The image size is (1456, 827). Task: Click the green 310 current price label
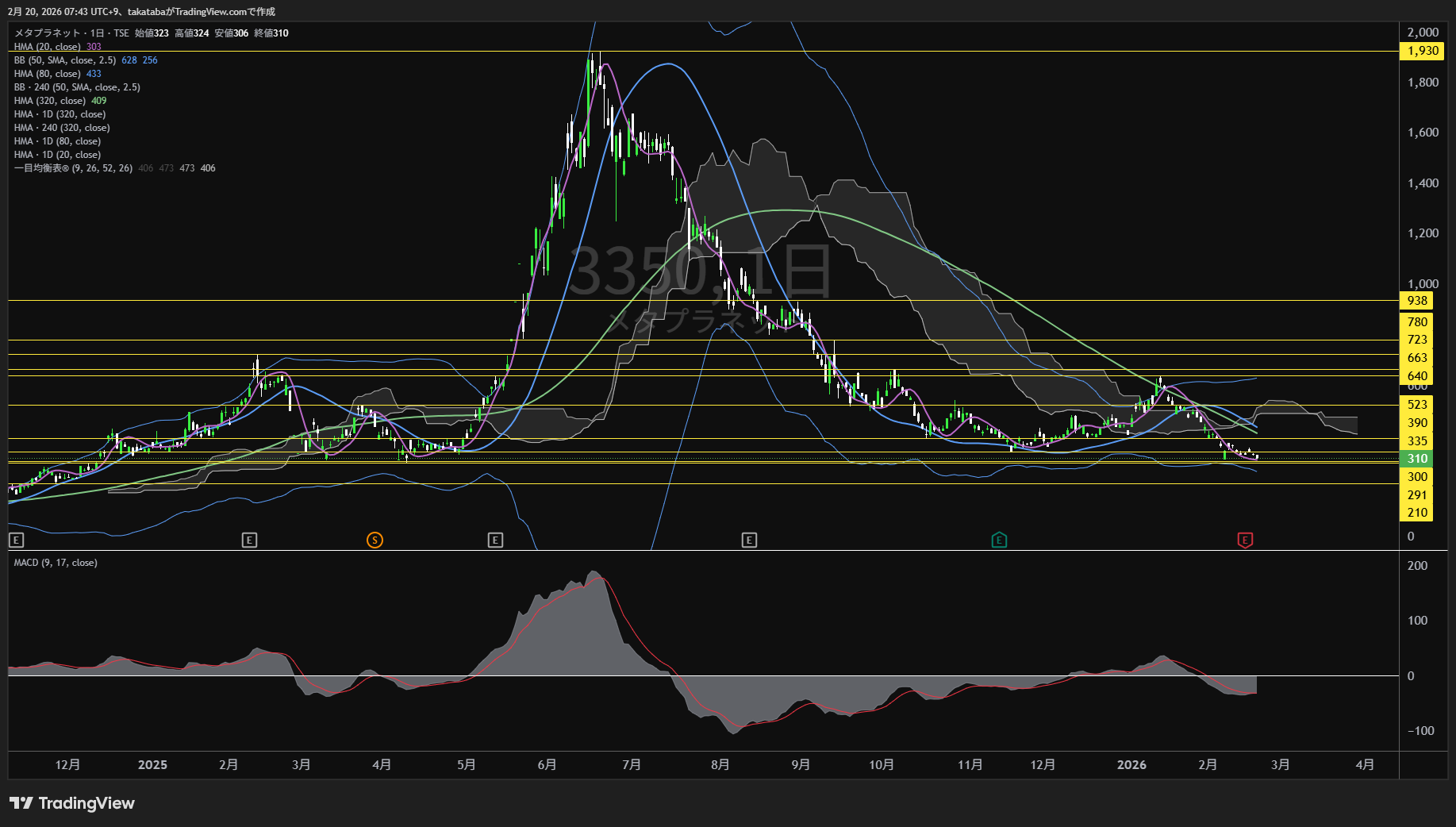1417,459
